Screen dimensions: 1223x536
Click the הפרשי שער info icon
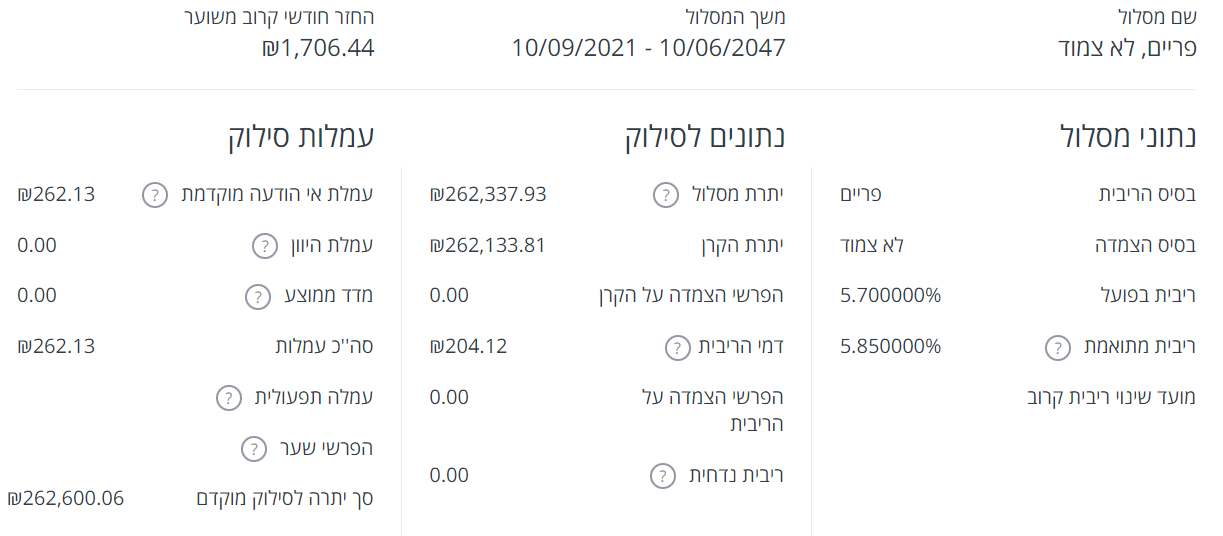(x=254, y=449)
